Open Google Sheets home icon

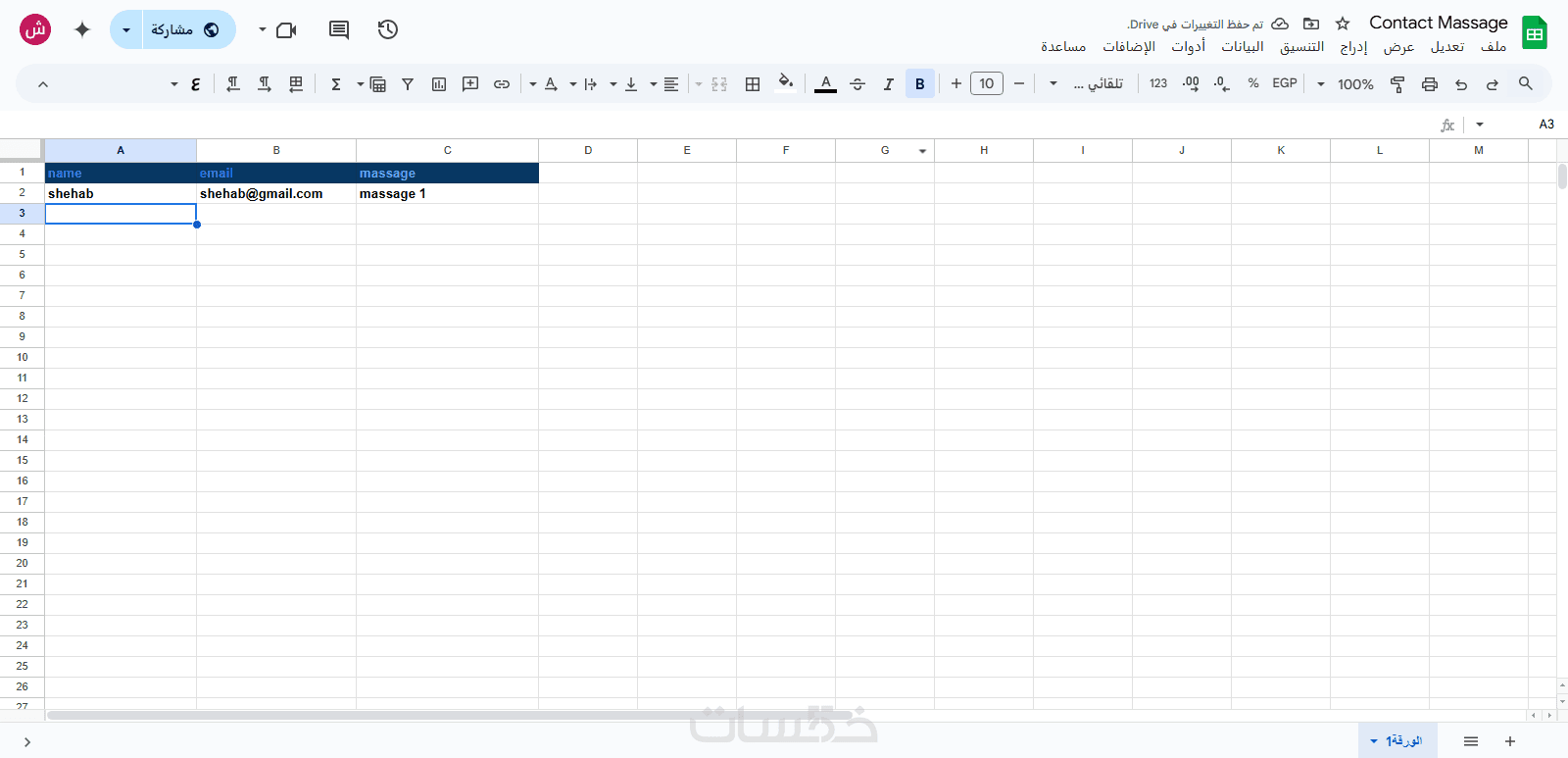tap(1535, 32)
